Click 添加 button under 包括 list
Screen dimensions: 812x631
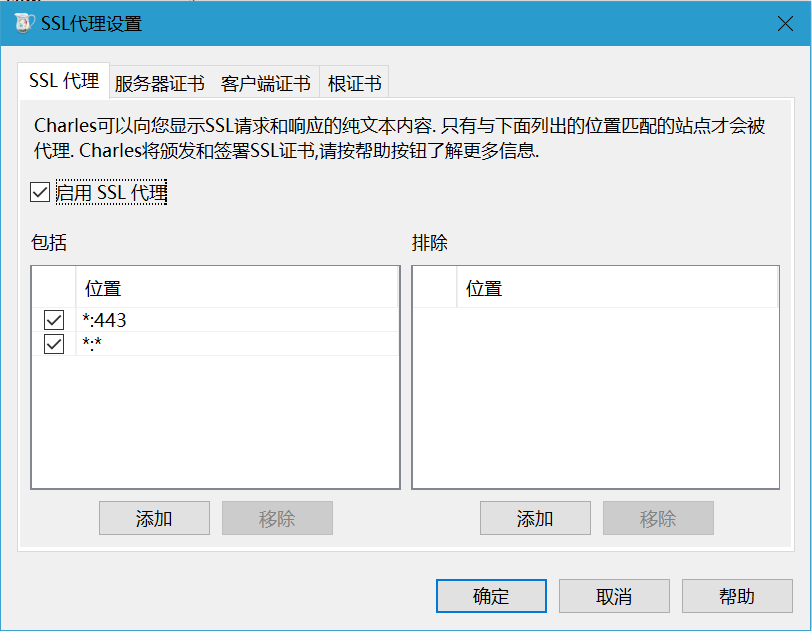(x=154, y=518)
